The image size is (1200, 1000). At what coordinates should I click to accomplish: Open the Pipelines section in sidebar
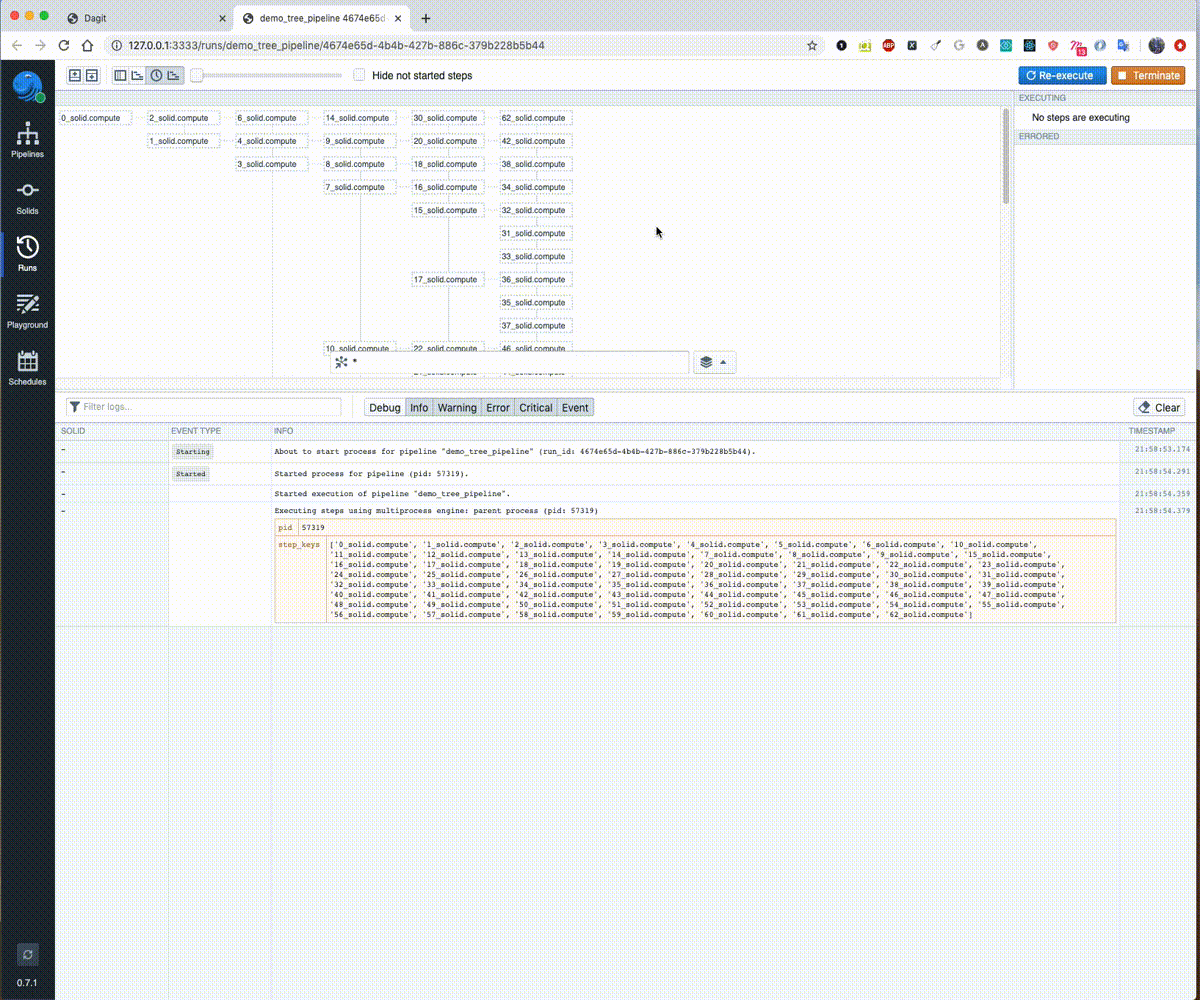tap(27, 141)
